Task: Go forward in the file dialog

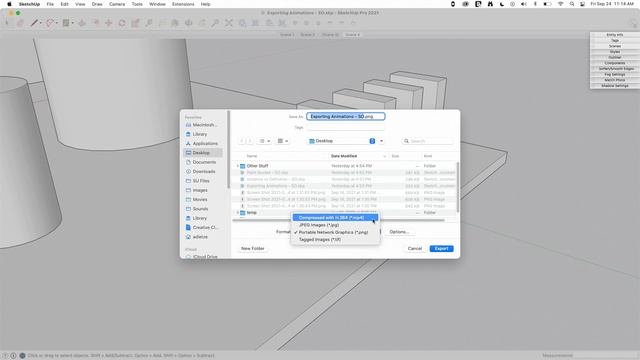Action: point(250,141)
